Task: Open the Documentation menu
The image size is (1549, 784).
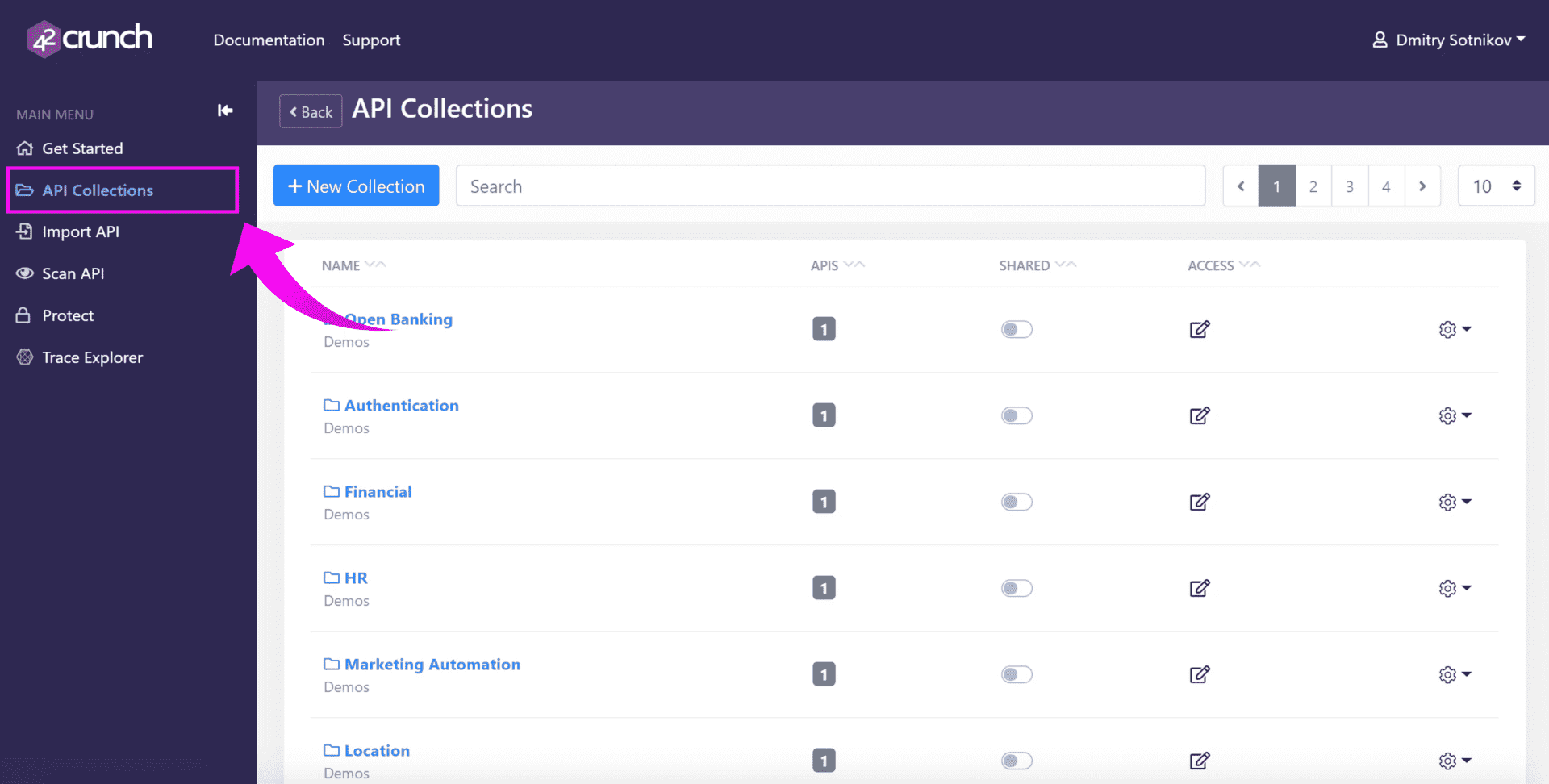Action: pyautogui.click(x=269, y=40)
